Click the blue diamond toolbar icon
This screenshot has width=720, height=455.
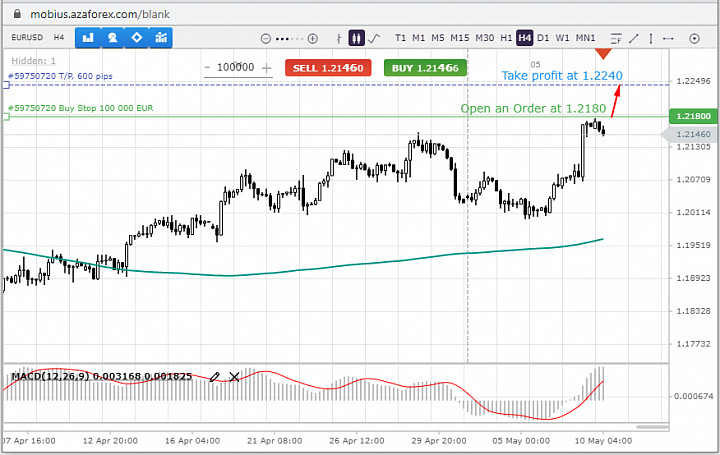pyautogui.click(x=137, y=38)
